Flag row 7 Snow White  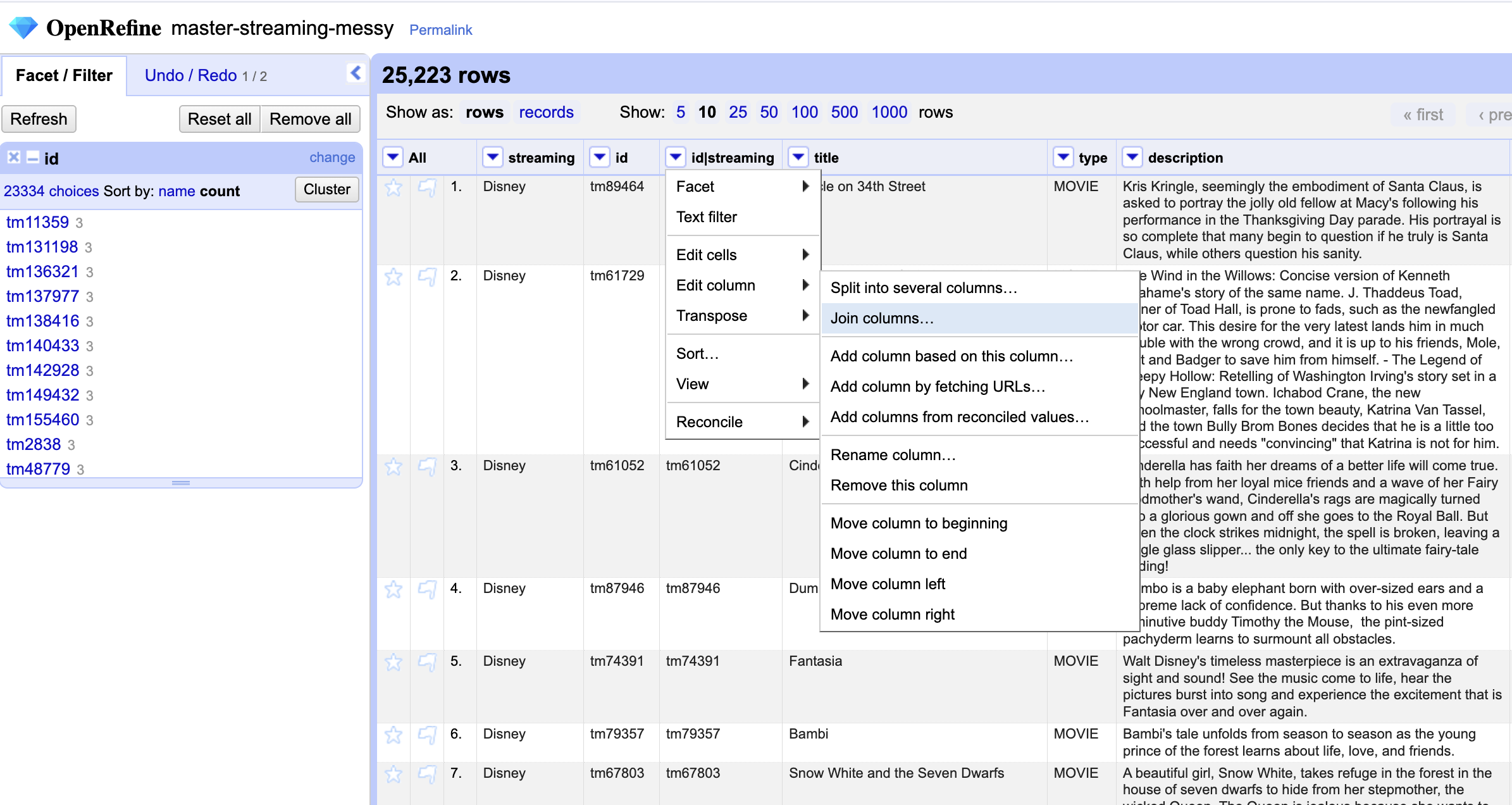[x=427, y=774]
